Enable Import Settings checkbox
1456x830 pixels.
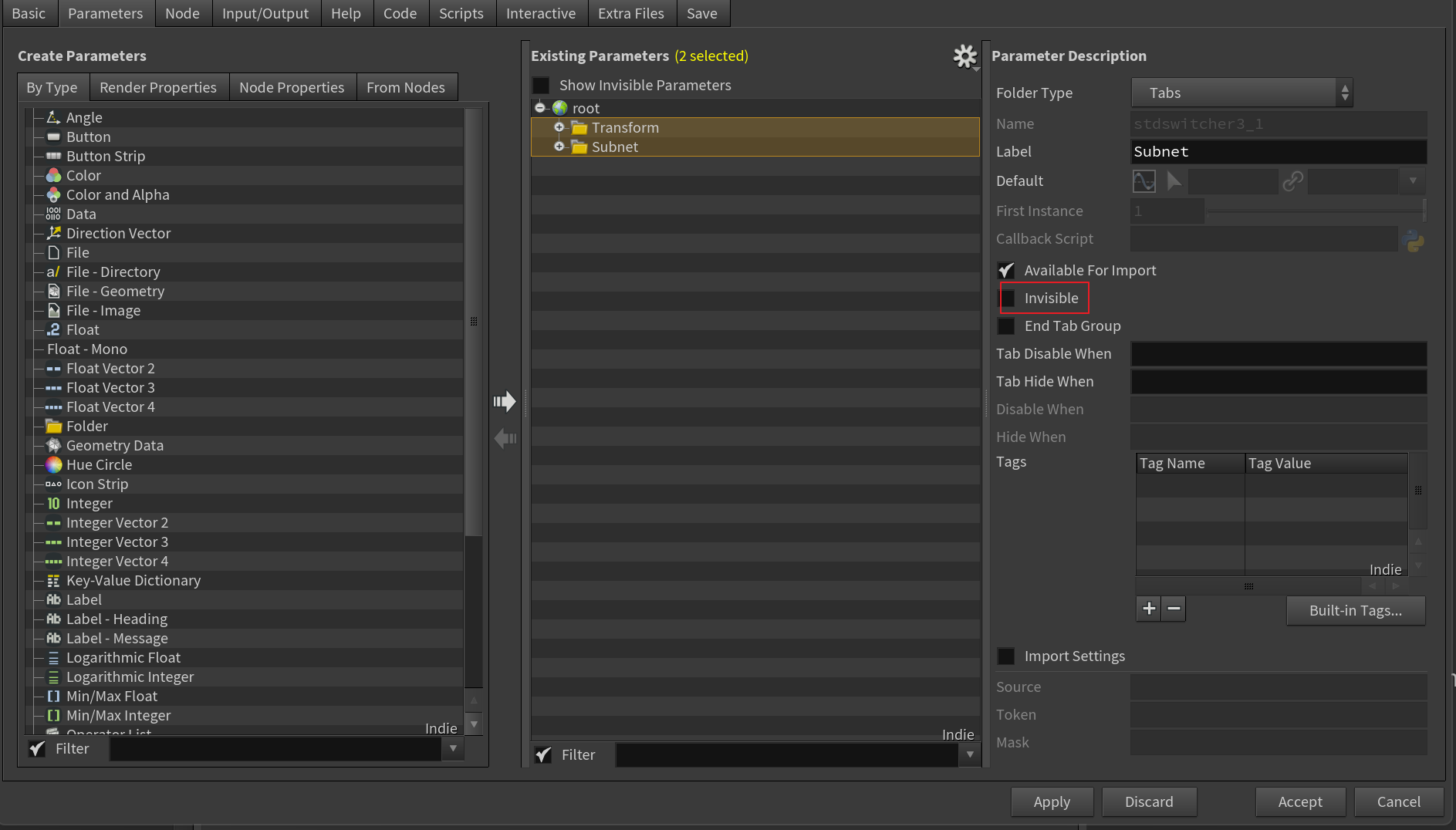click(1006, 656)
